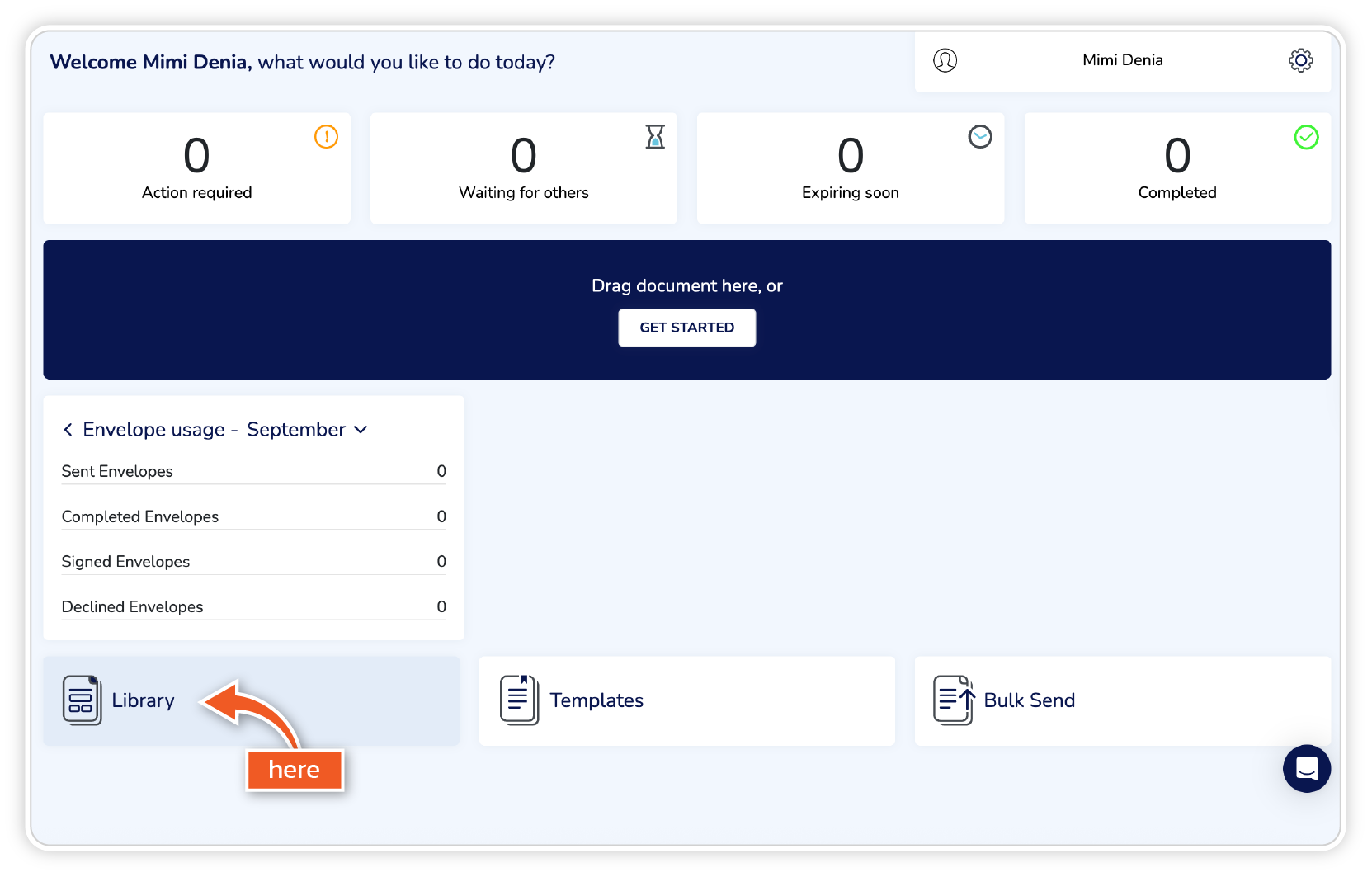1372x877 pixels.
Task: Open the Action required card
Action: click(196, 168)
